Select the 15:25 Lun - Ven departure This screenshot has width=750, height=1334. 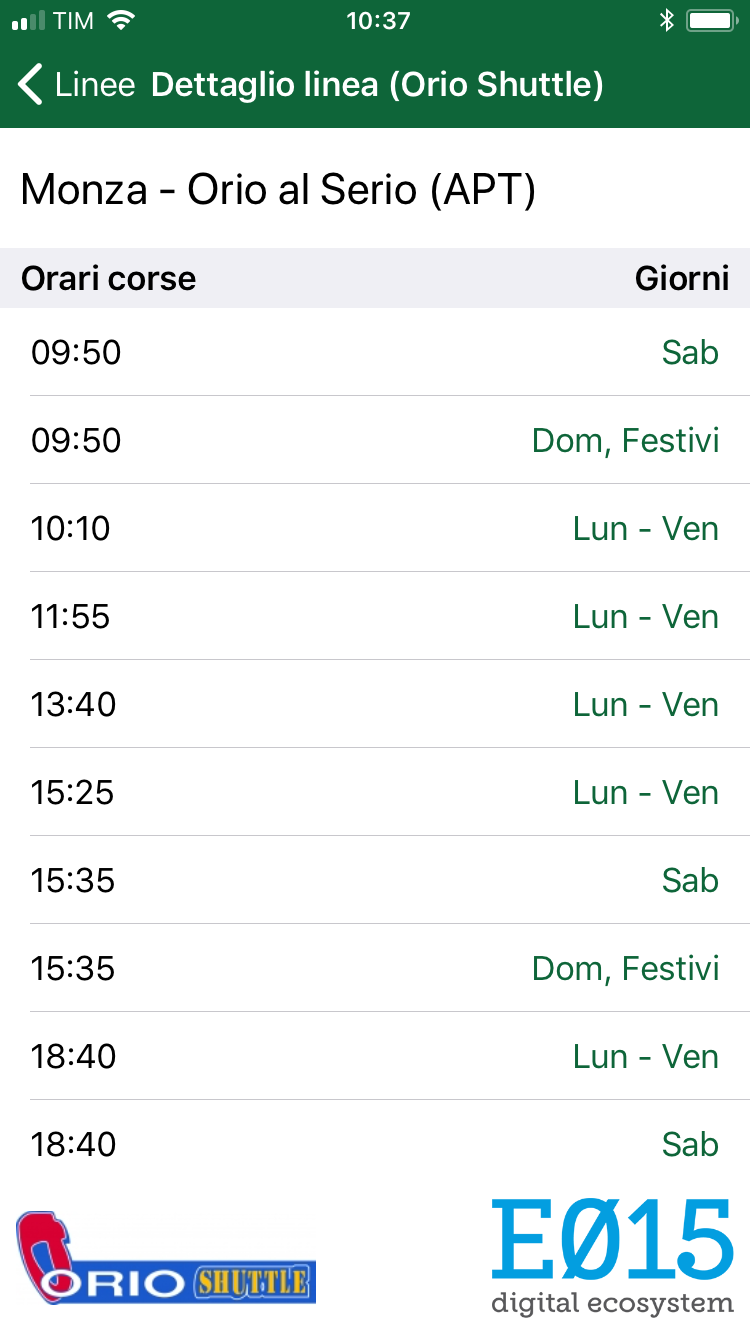(375, 792)
